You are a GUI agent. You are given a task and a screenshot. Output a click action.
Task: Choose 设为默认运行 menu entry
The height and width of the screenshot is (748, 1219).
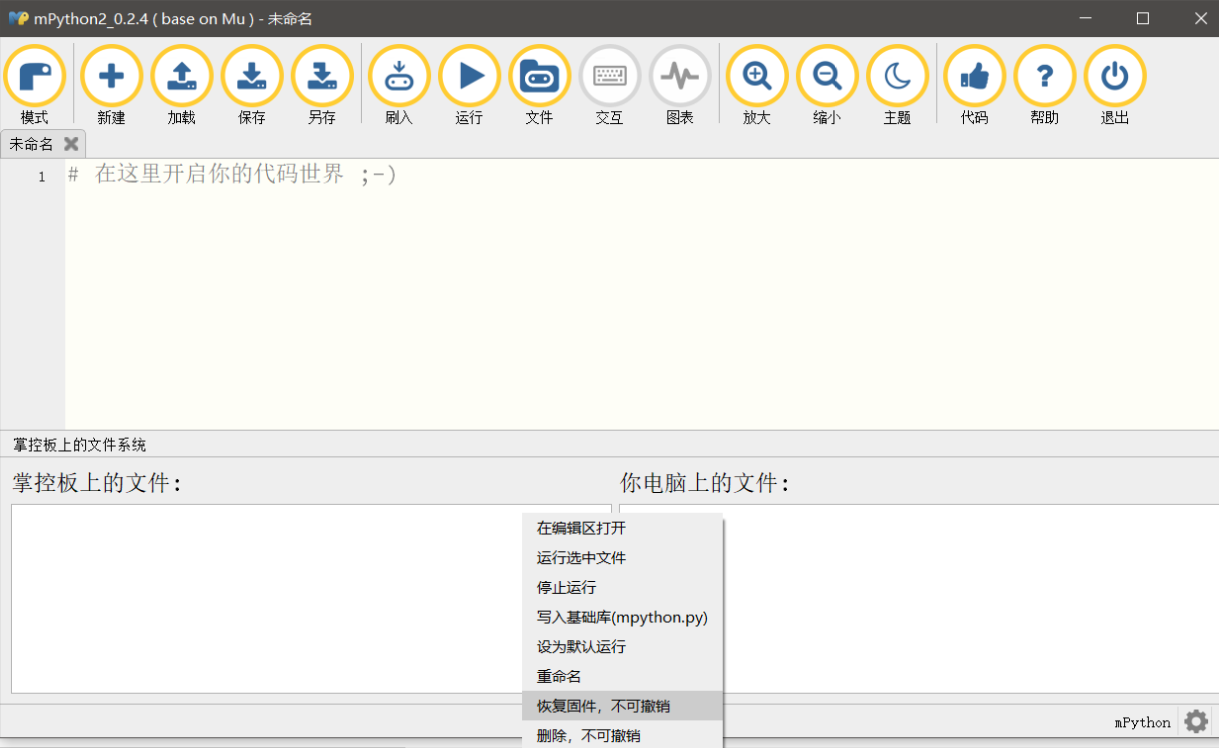tap(622, 647)
